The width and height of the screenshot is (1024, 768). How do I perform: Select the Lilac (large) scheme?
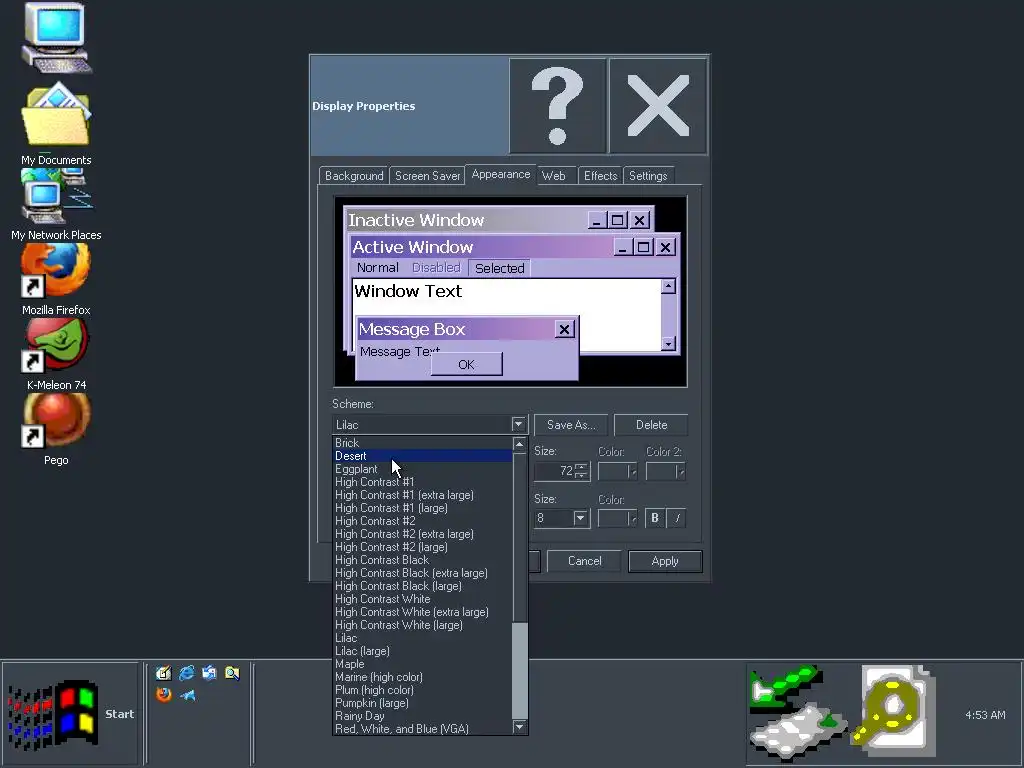coord(423,651)
